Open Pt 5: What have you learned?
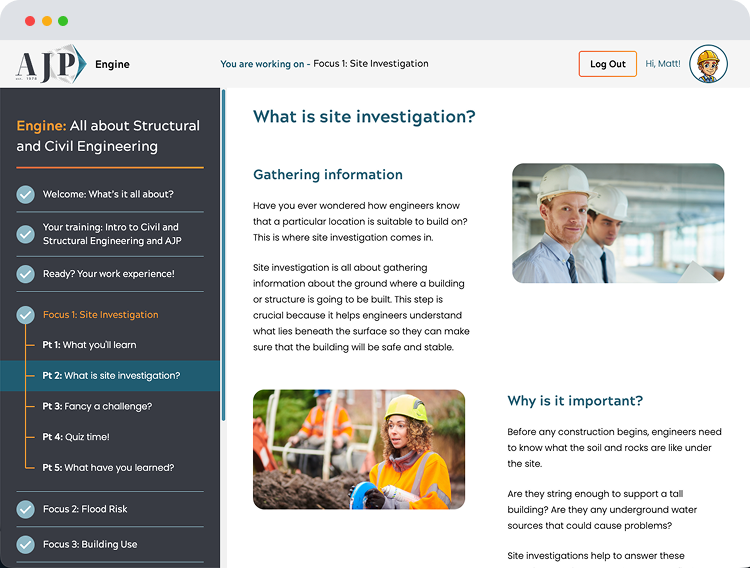Image resolution: width=750 pixels, height=568 pixels. point(108,468)
